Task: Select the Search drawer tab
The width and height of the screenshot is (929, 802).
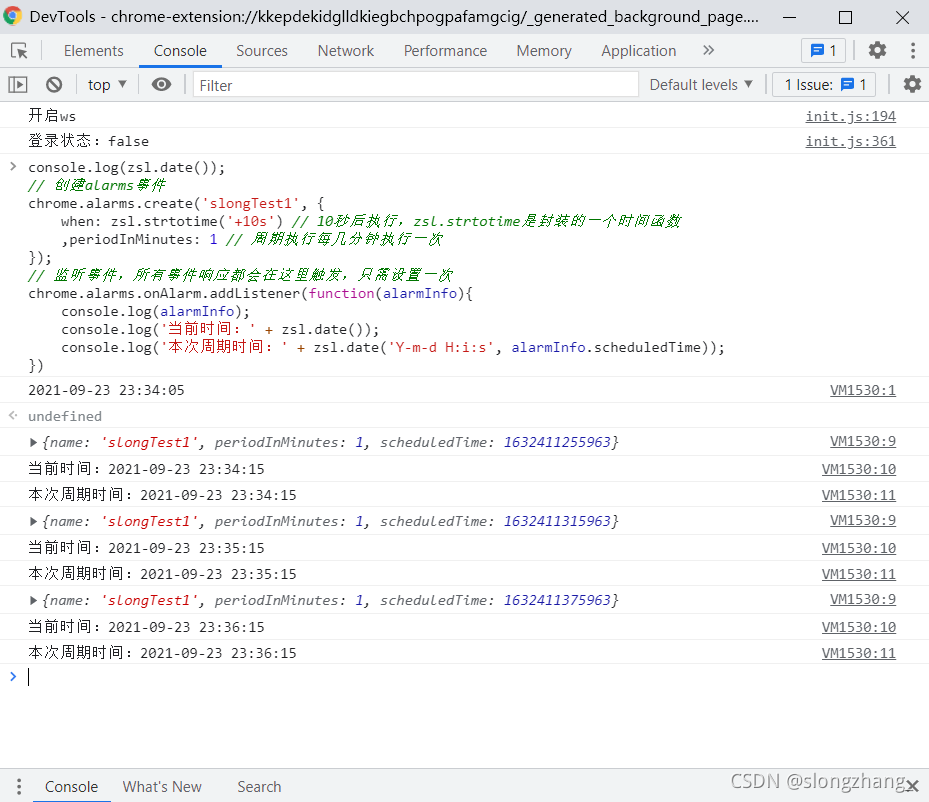Action: tap(259, 787)
